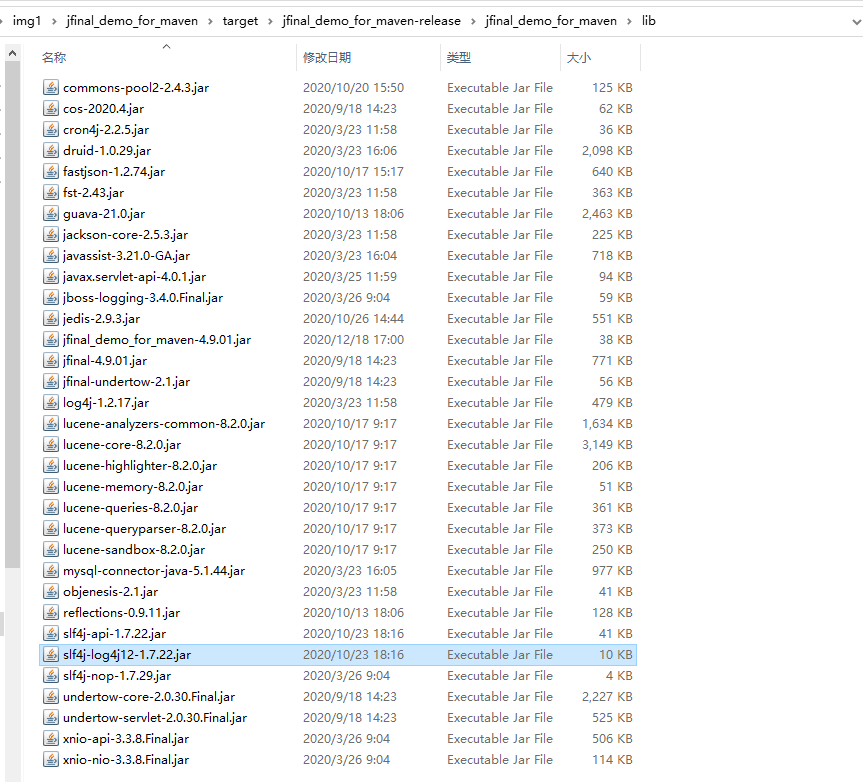Image resolution: width=863 pixels, height=782 pixels.
Task: Click the mysql-connector-java-5.1.44.jar icon
Action: (51, 571)
